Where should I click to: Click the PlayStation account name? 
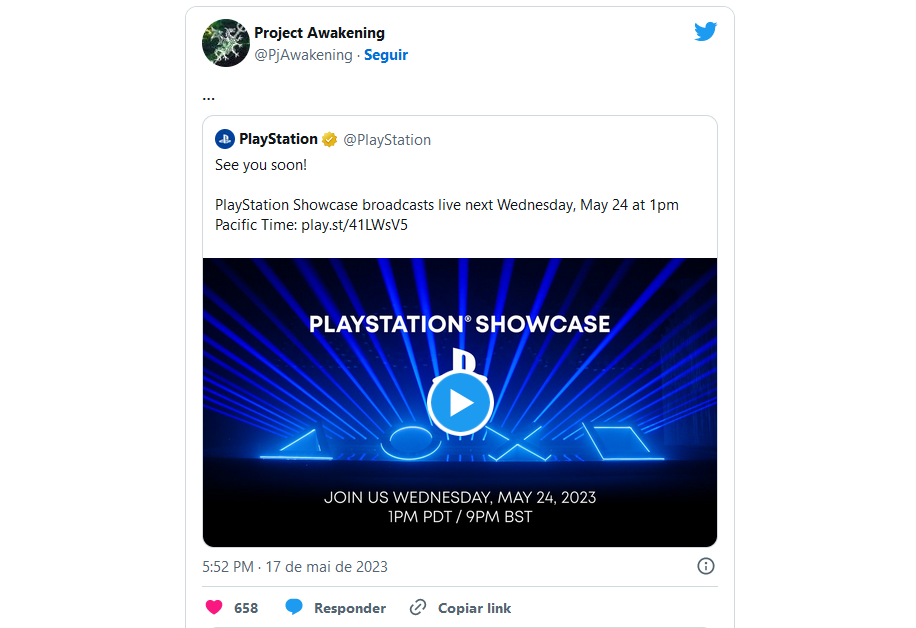pyautogui.click(x=278, y=139)
